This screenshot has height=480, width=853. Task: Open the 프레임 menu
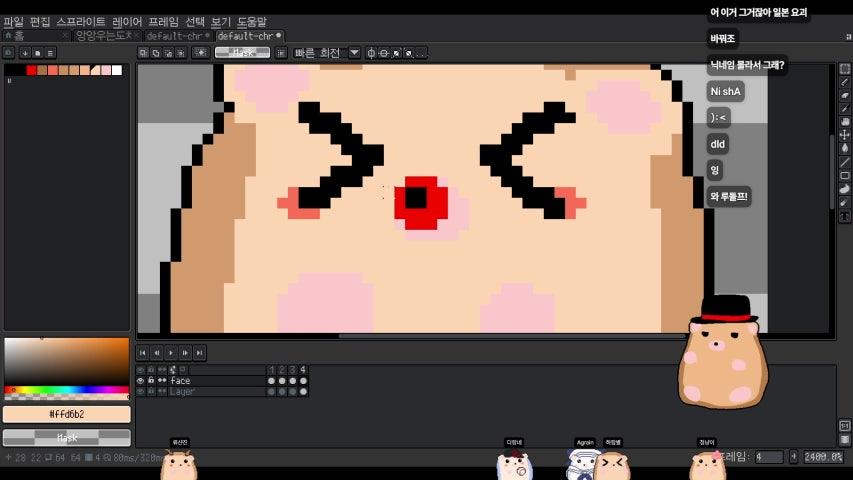coord(163,22)
